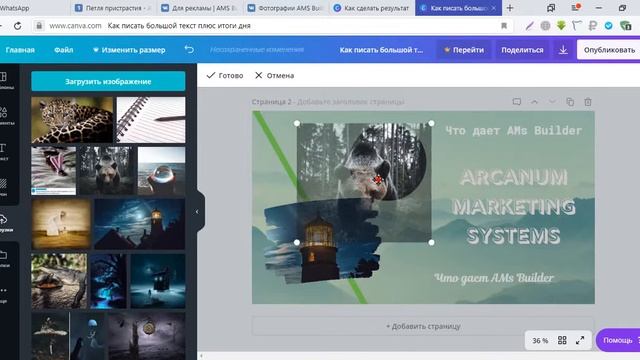640x360 pixels.
Task: Click the Опубликовать button
Action: (x=609, y=50)
